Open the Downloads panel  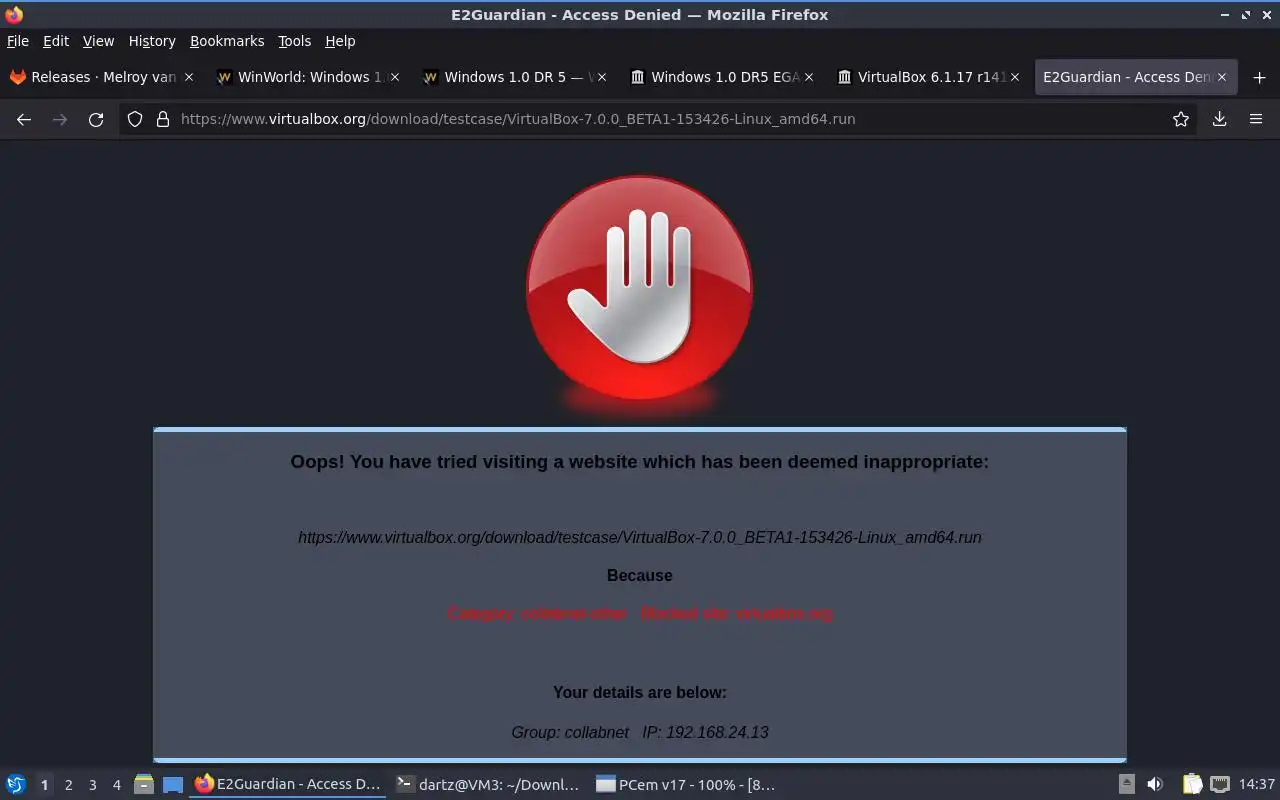point(1219,119)
